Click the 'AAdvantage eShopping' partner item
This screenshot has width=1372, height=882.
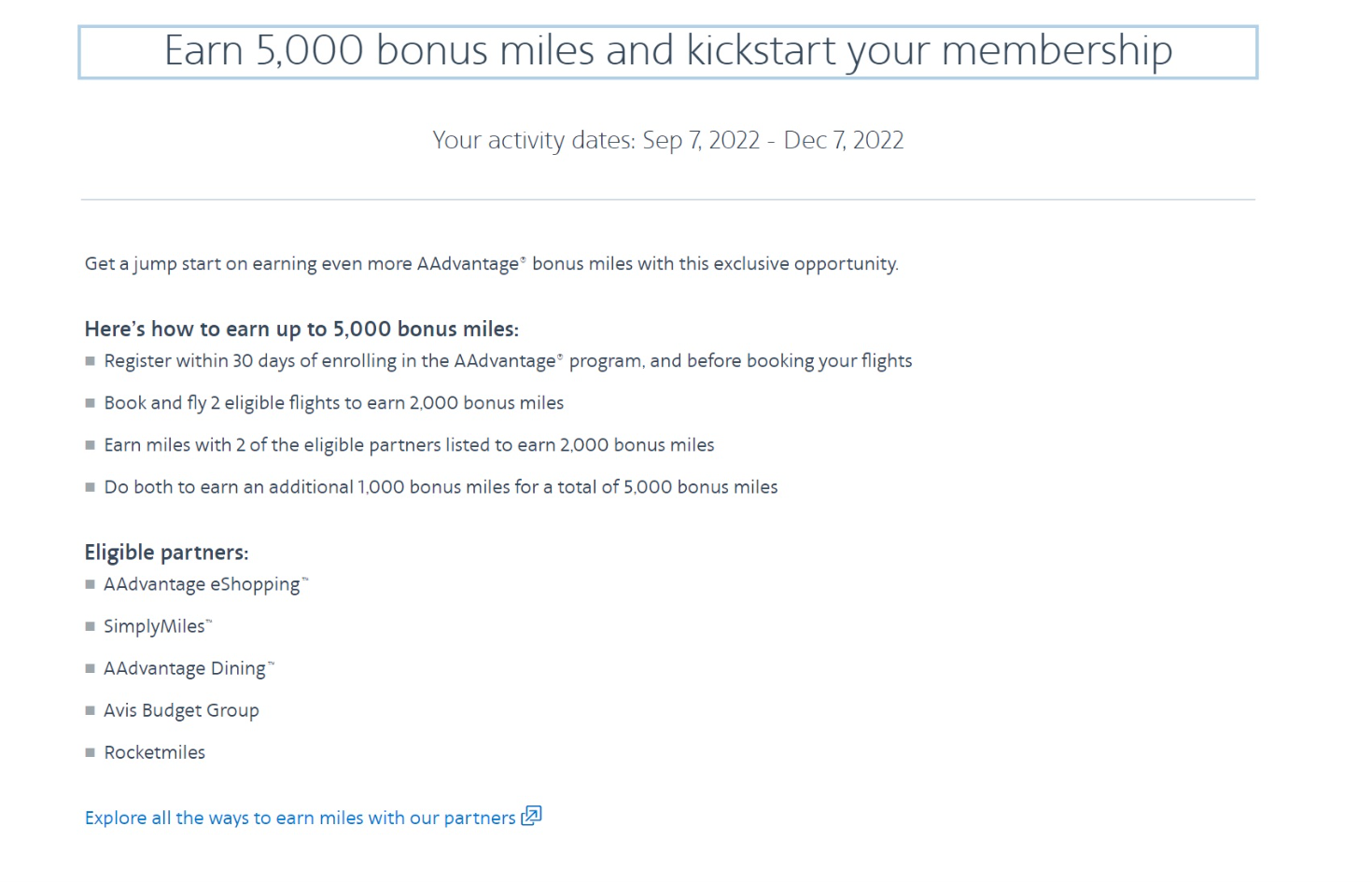(x=205, y=584)
